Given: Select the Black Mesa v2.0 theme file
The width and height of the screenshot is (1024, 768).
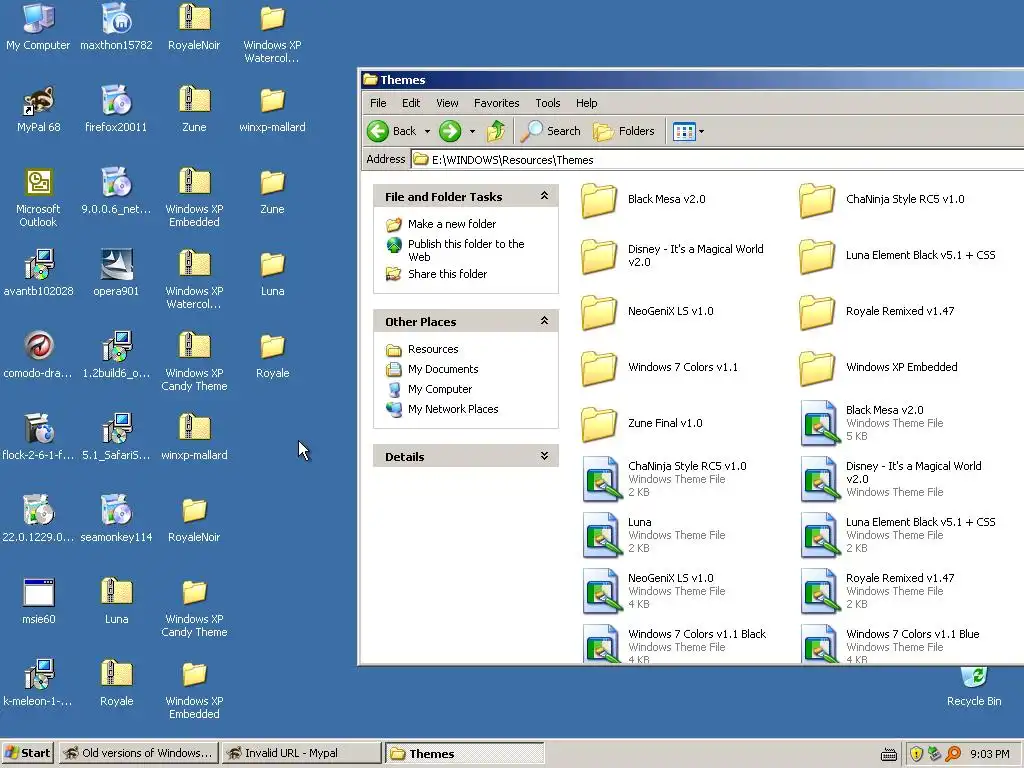Looking at the screenshot, I should coord(872,423).
